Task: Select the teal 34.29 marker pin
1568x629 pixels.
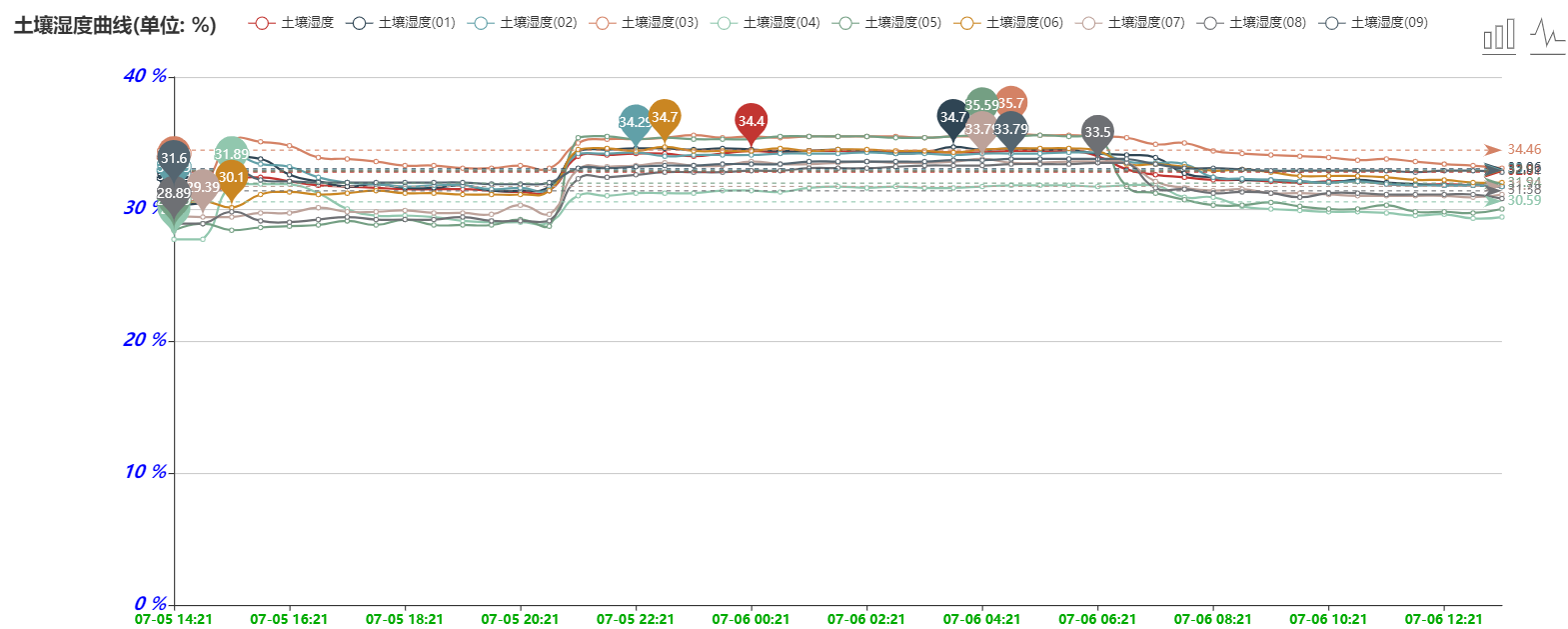Action: tap(633, 122)
